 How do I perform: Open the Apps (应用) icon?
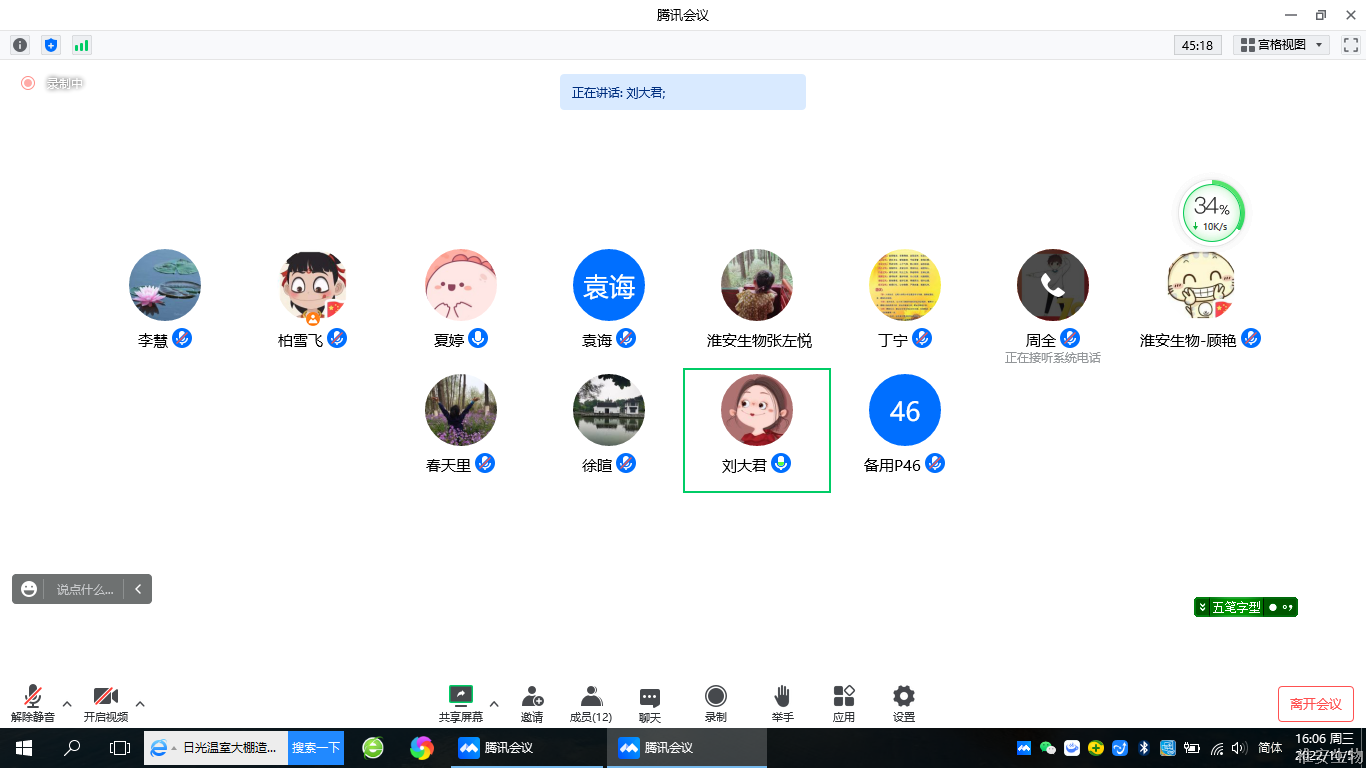click(x=844, y=703)
